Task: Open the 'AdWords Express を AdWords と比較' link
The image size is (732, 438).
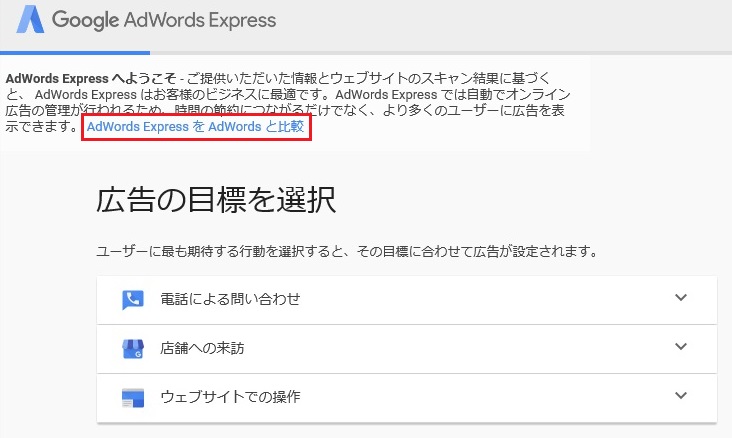Action: [x=195, y=127]
